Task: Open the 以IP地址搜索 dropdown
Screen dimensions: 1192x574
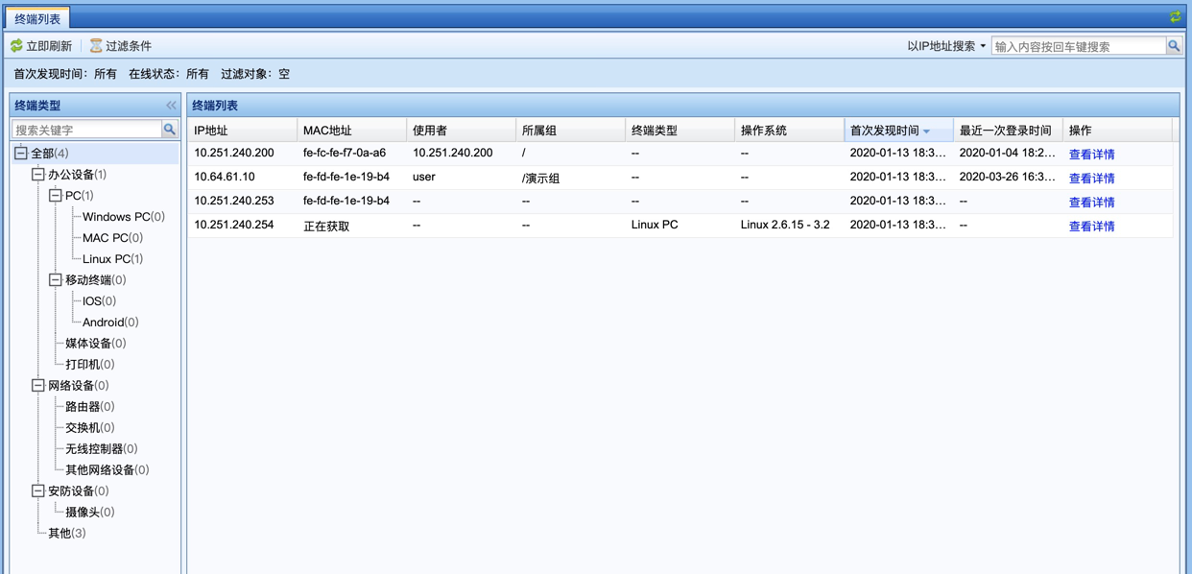Action: coord(947,46)
